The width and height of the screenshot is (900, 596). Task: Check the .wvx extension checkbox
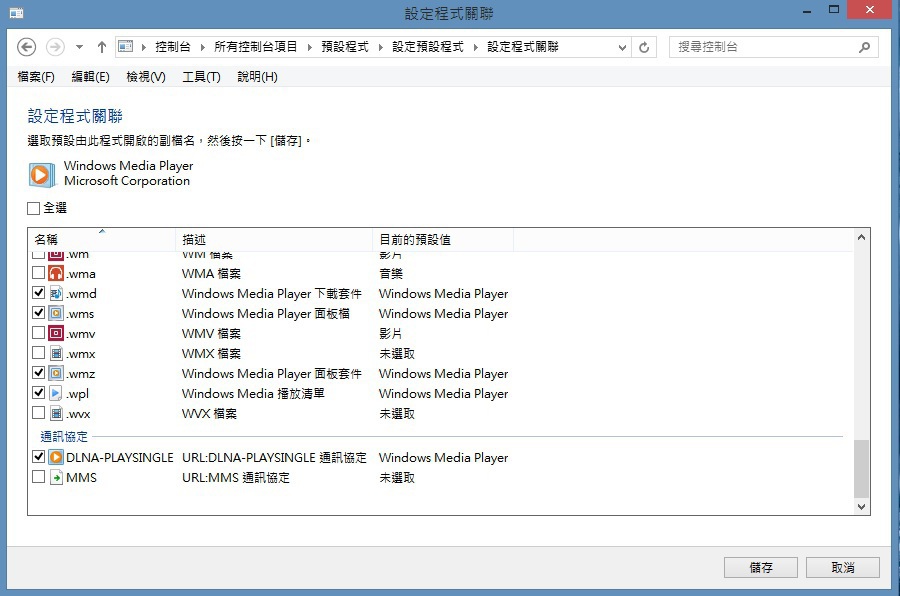[x=38, y=413]
